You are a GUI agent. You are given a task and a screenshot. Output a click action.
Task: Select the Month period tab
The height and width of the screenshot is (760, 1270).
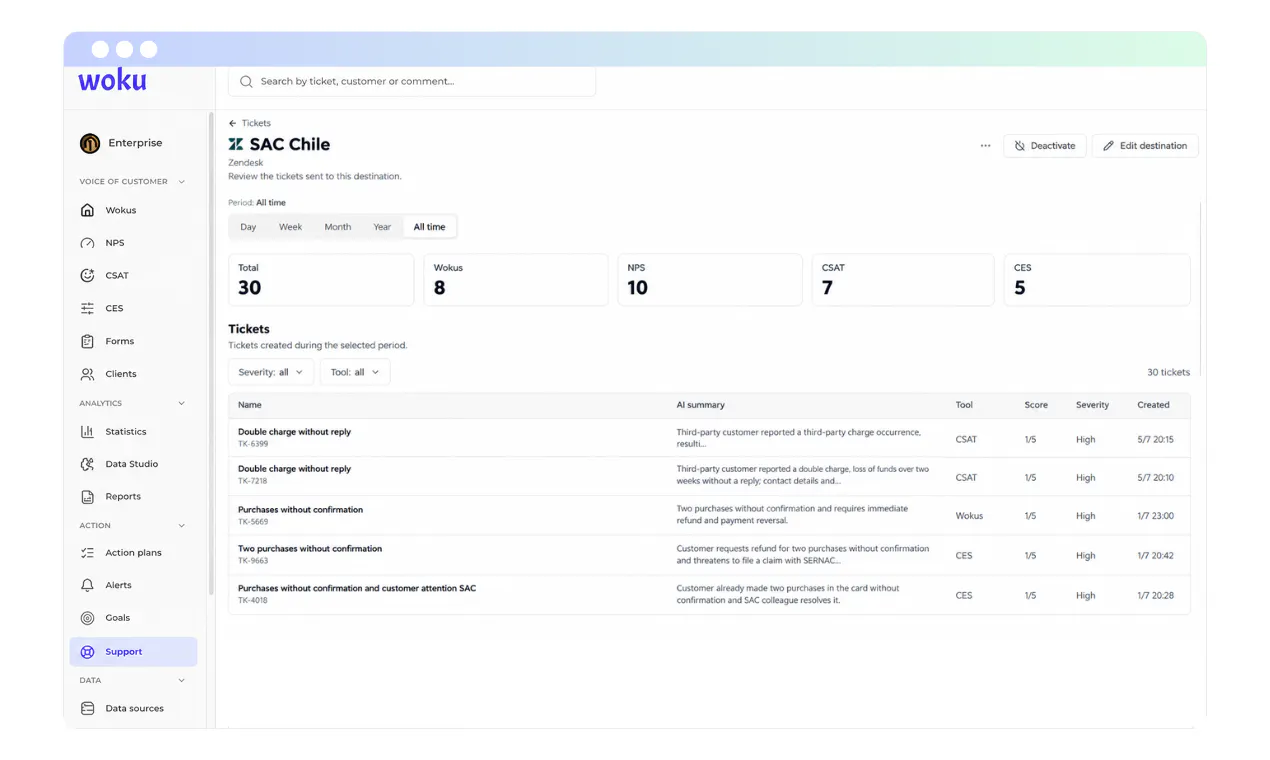[x=338, y=227]
